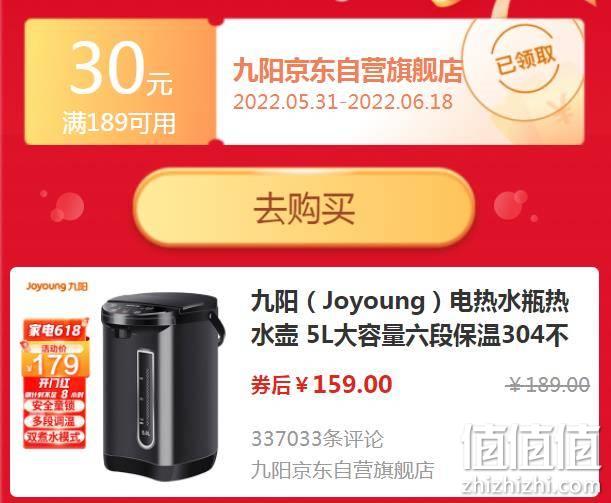Click the 满189可用 coupon condition text
611x503 pixels.
click(119, 124)
